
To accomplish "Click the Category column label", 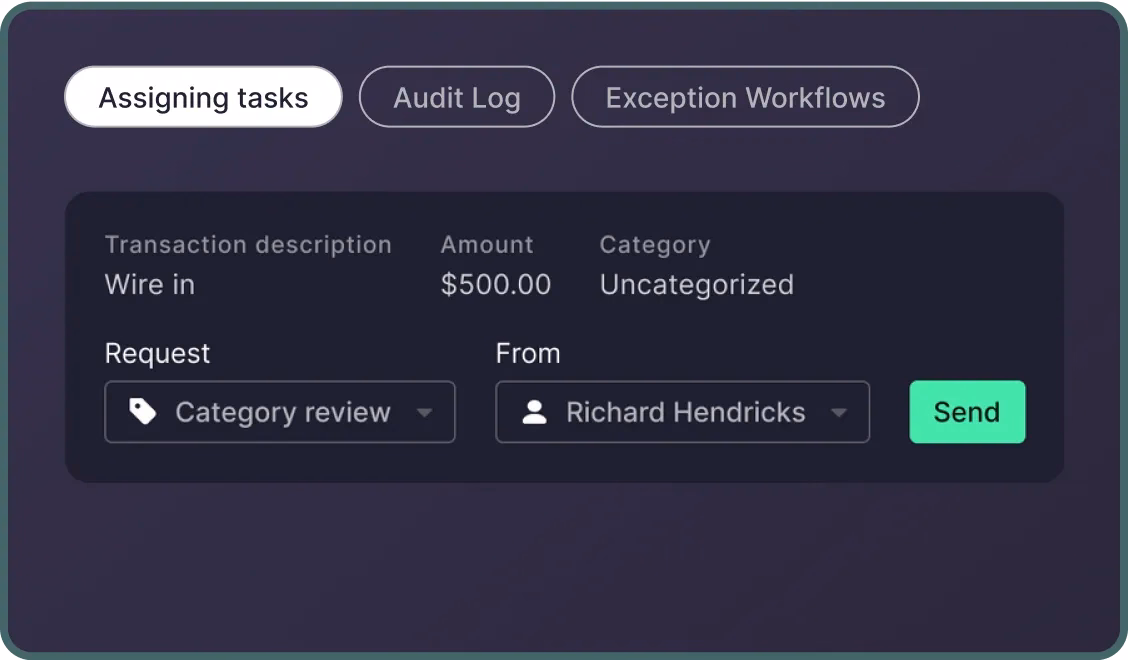I will pyautogui.click(x=655, y=245).
